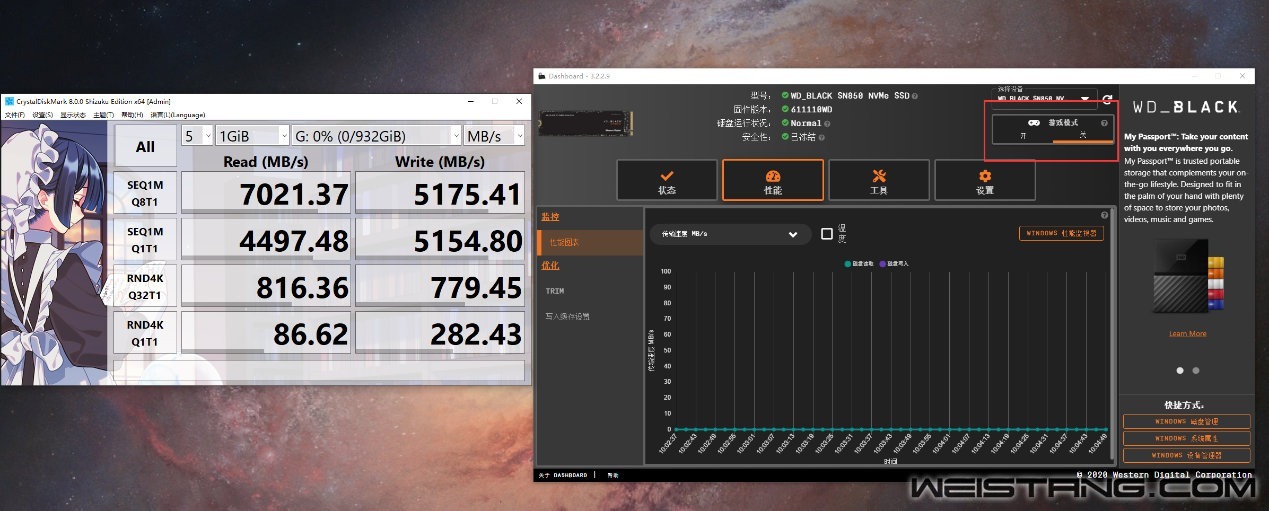Screen dimensions: 1269x511
Task: Click the green check beside firmware 611110WD
Action: 785,110
